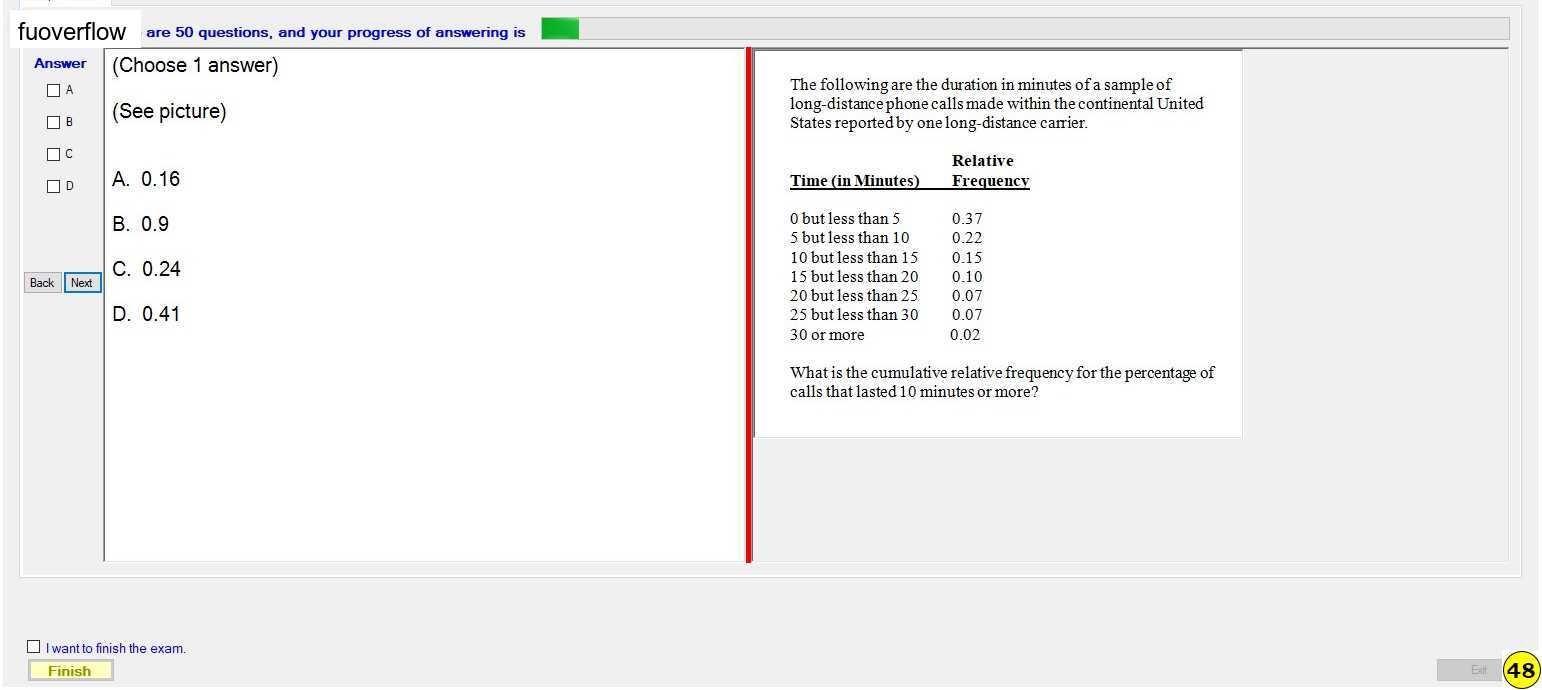1542x690 pixels.
Task: Check answer box D
Action: tap(54, 186)
